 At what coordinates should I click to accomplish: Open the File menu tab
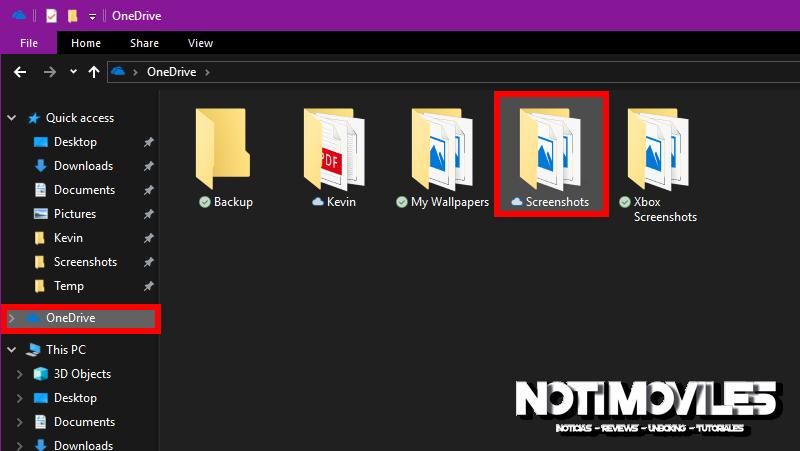point(29,43)
